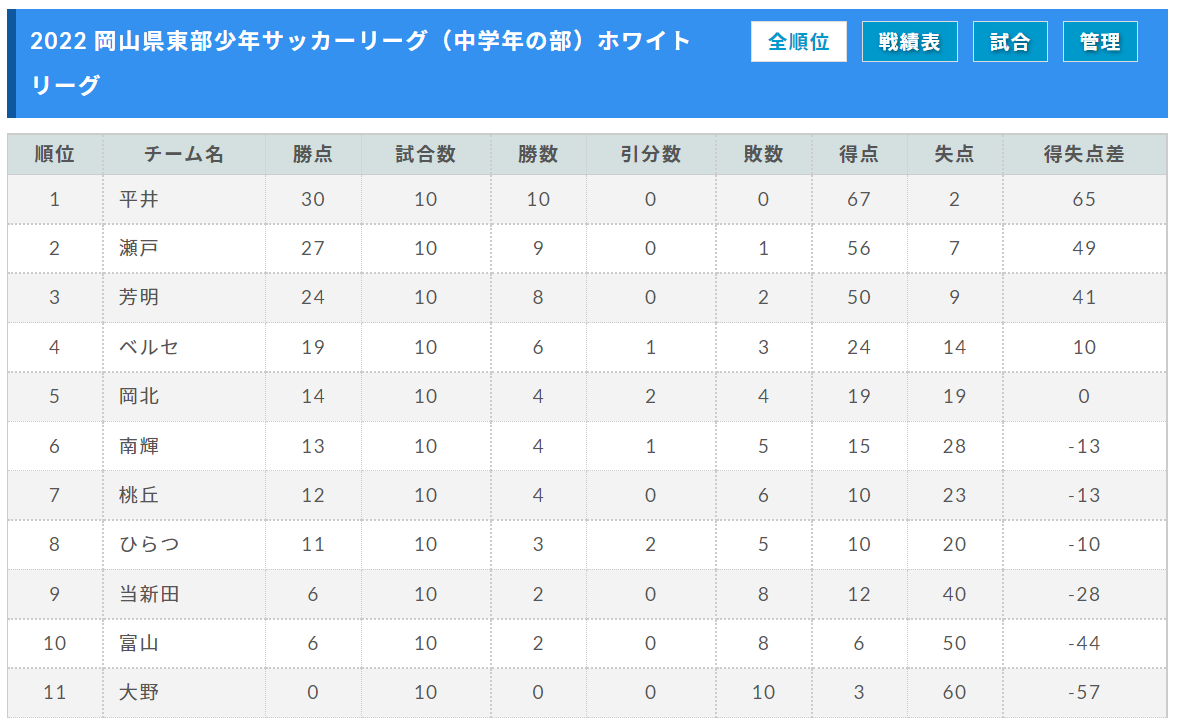
Task: Switch to the 戦績表 tab
Action: [x=909, y=41]
